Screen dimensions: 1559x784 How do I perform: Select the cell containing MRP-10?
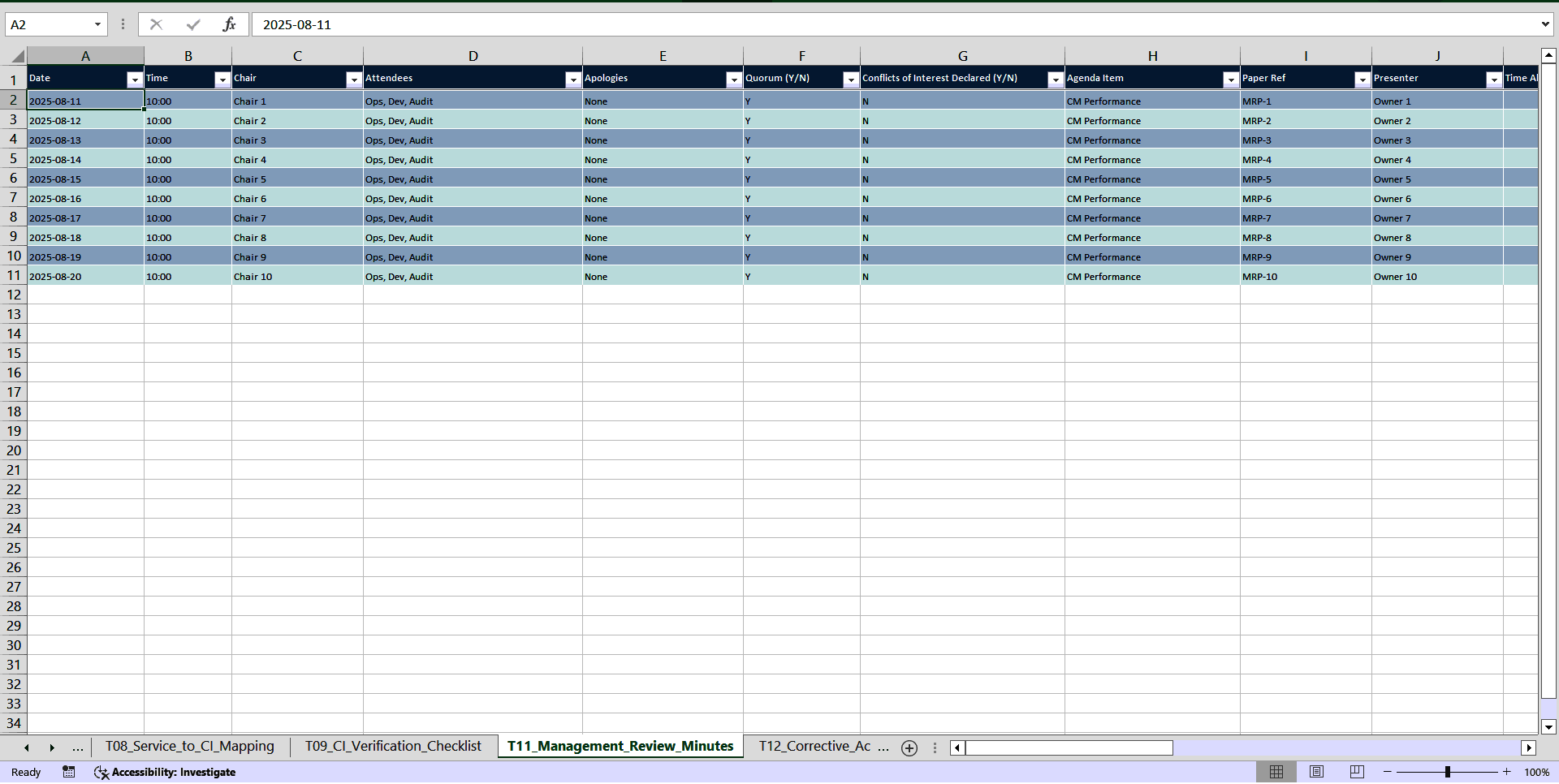click(x=1306, y=276)
